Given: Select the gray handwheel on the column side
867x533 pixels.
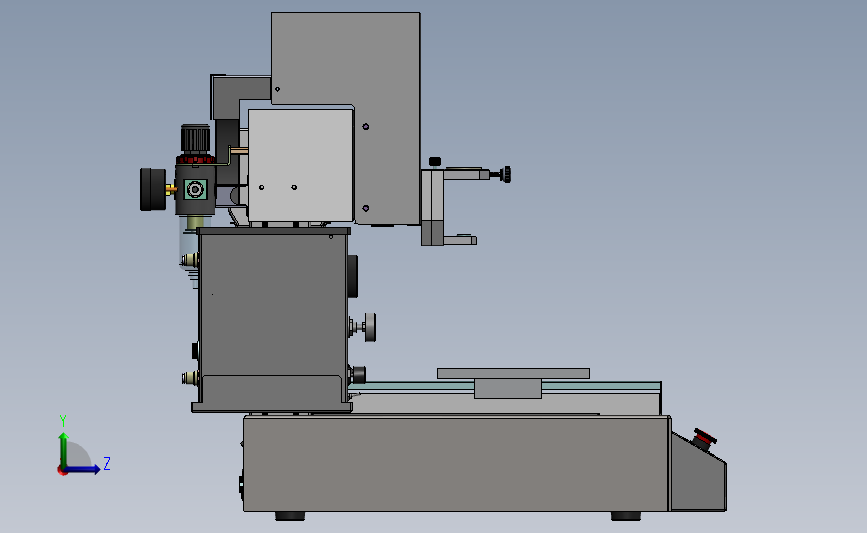Looking at the screenshot, I should tap(370, 327).
